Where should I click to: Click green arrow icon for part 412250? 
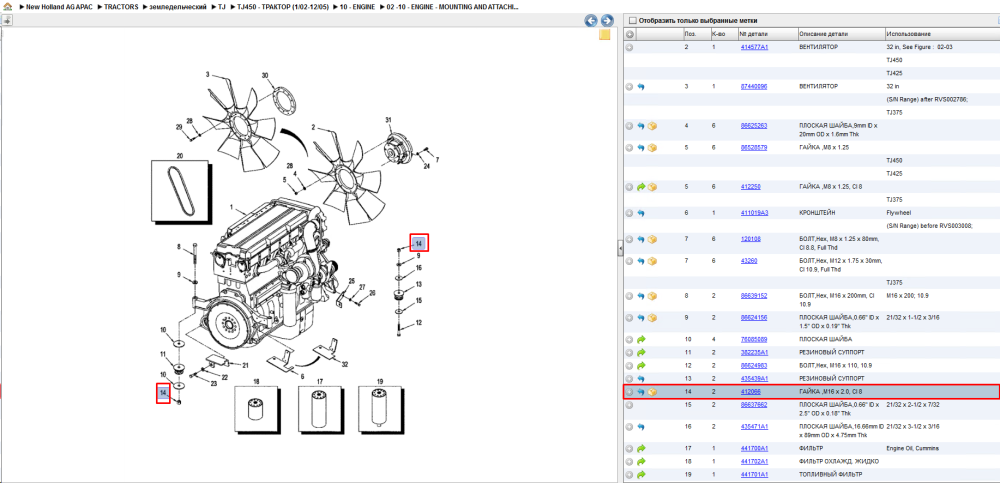(641, 187)
